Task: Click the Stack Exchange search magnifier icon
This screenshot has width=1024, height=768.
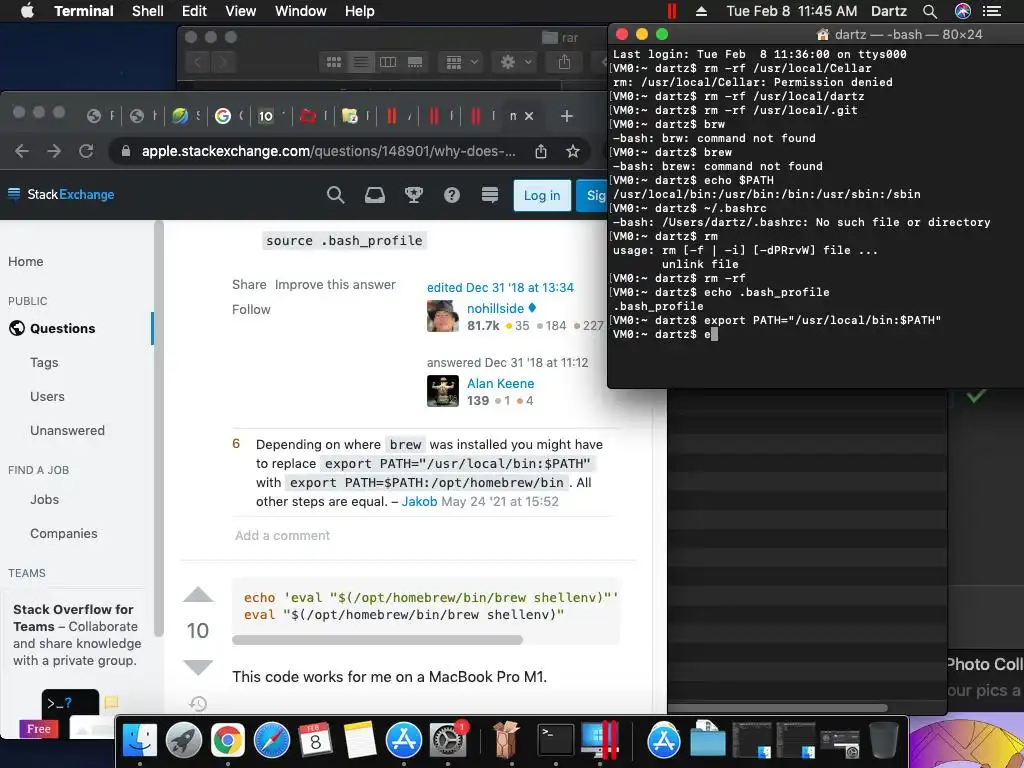Action: coord(335,195)
